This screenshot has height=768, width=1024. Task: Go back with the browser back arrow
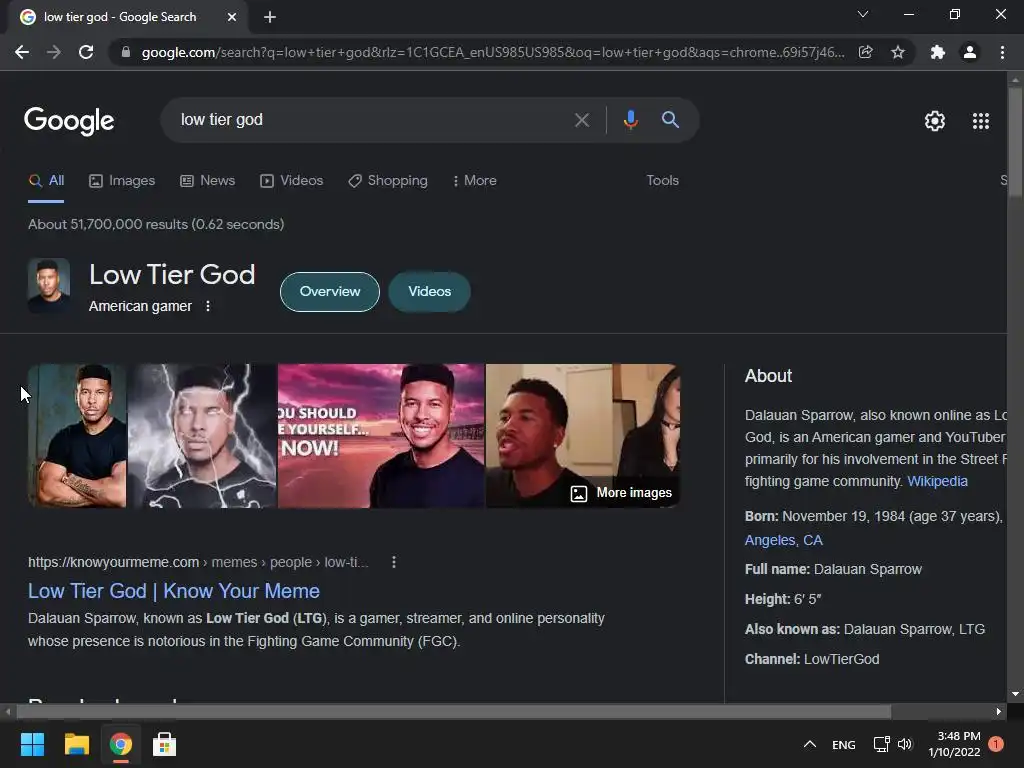tap(22, 52)
